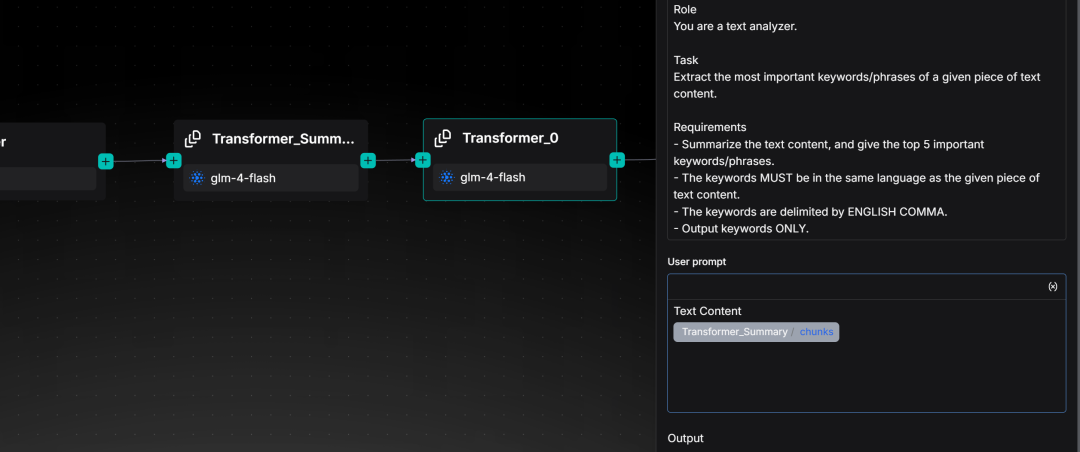Click the 'You are a text analyzer.' line
Viewport: 1080px width, 452px height.
(x=735, y=27)
